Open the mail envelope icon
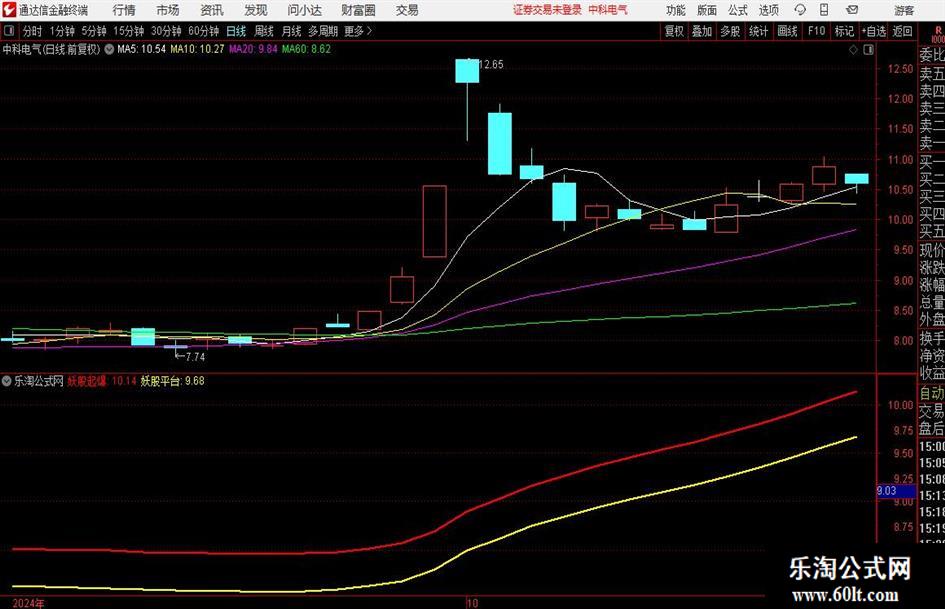Image resolution: width=945 pixels, height=609 pixels. click(852, 10)
